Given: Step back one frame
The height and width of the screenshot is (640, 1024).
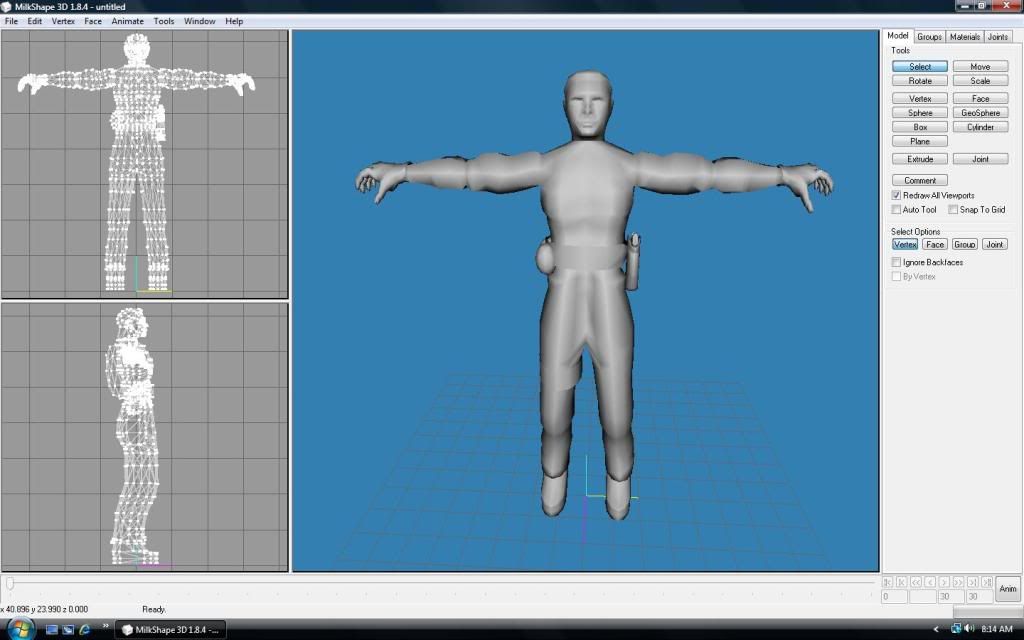Looking at the screenshot, I should (930, 582).
